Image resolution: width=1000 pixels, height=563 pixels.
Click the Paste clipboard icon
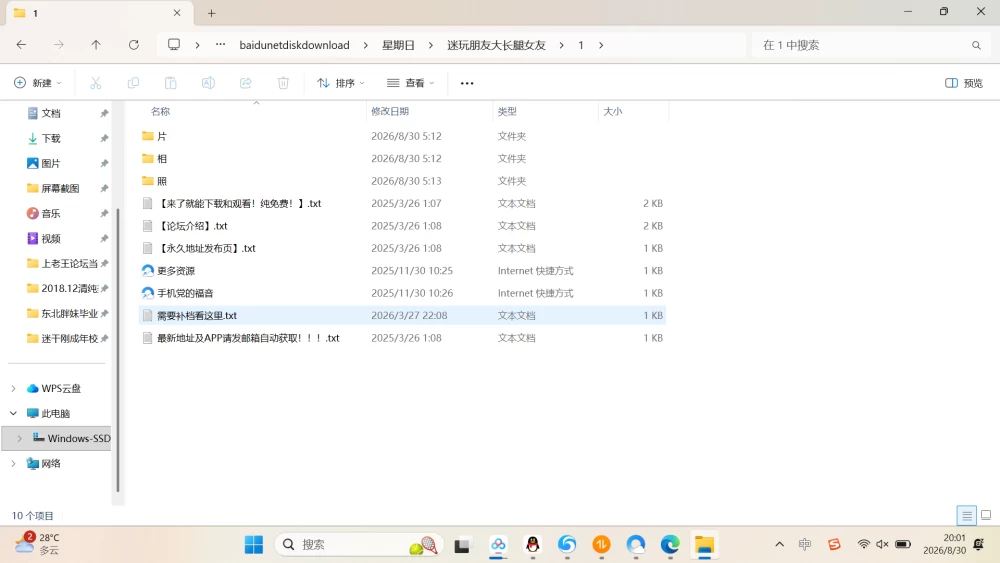(170, 83)
